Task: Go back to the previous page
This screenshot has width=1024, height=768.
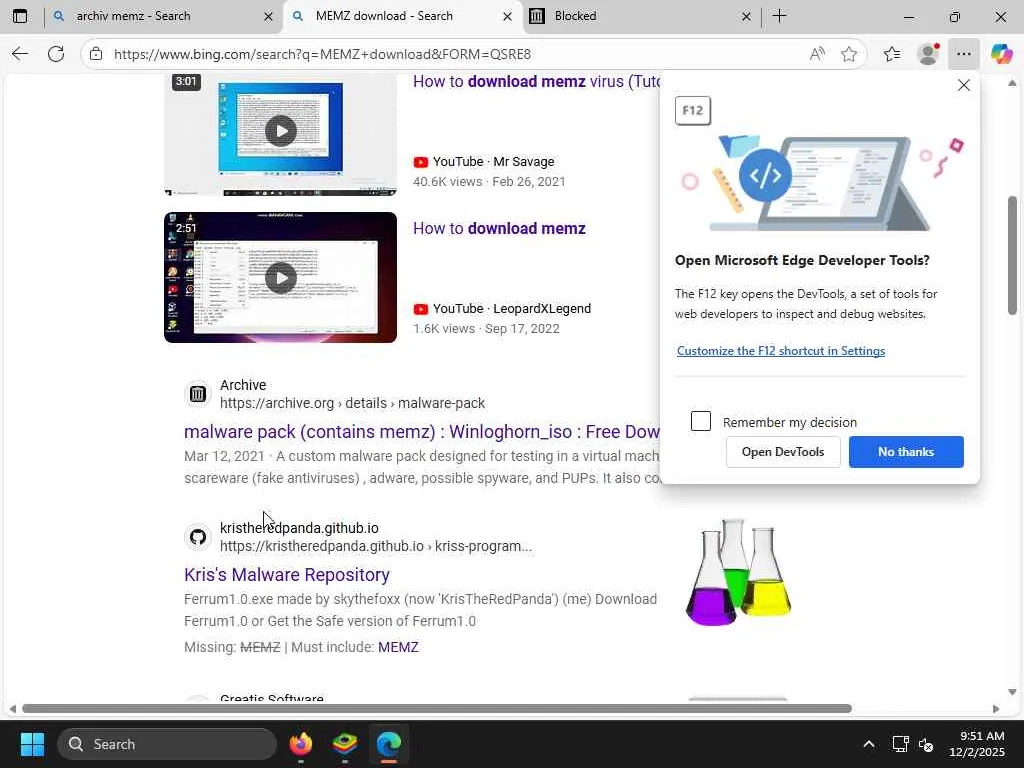Action: click(20, 54)
